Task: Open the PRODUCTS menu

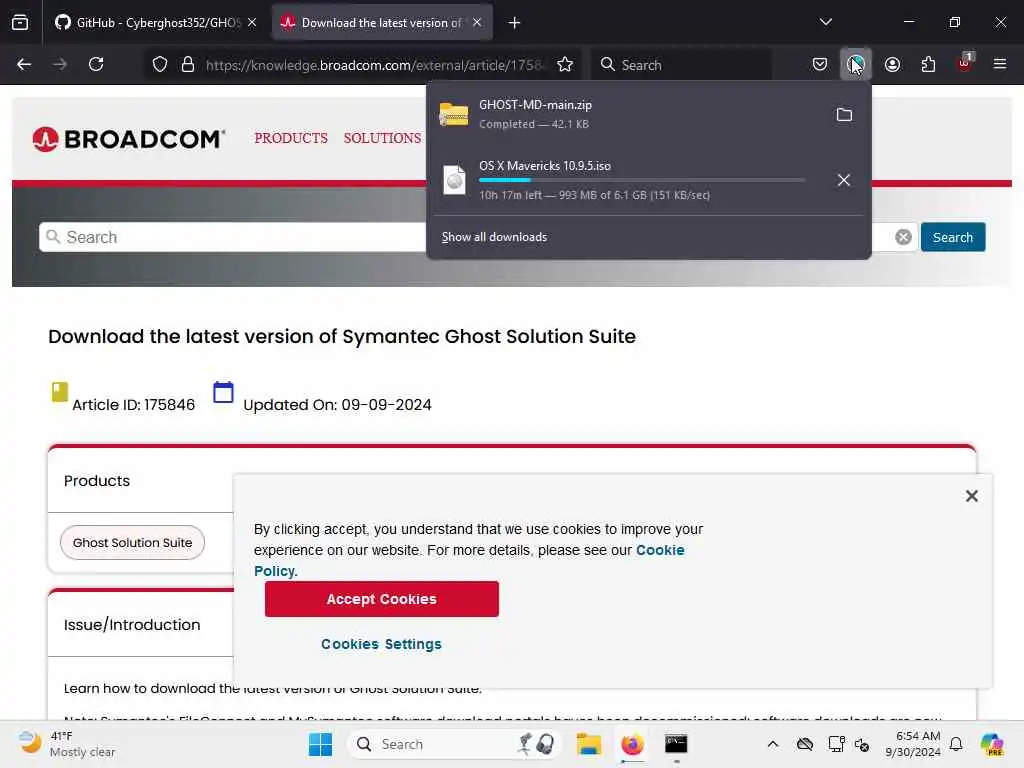Action: tap(291, 138)
